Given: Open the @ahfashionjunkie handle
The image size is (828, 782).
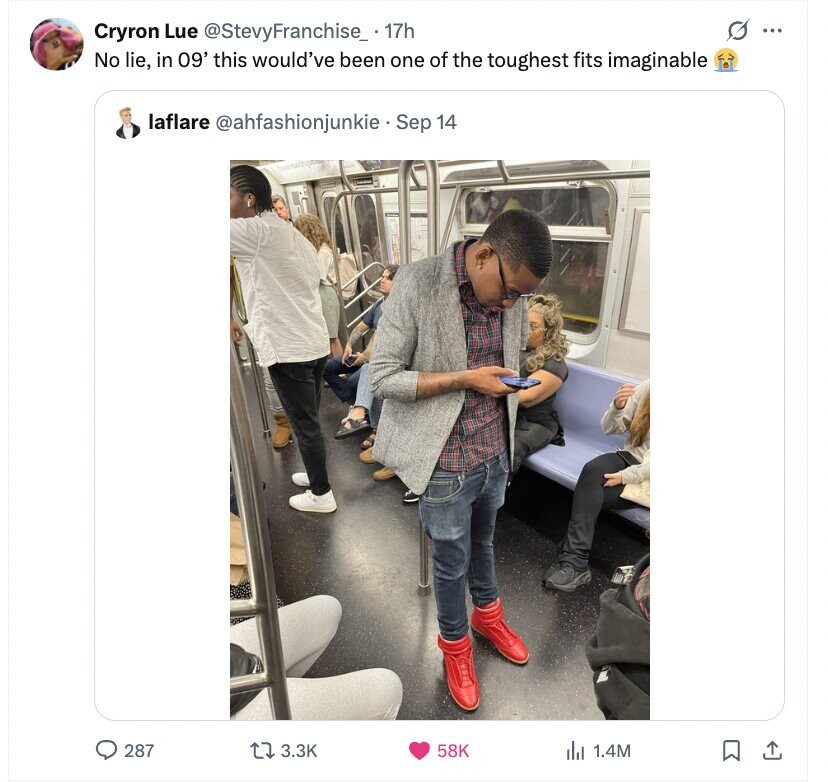Looking at the screenshot, I should [x=297, y=122].
